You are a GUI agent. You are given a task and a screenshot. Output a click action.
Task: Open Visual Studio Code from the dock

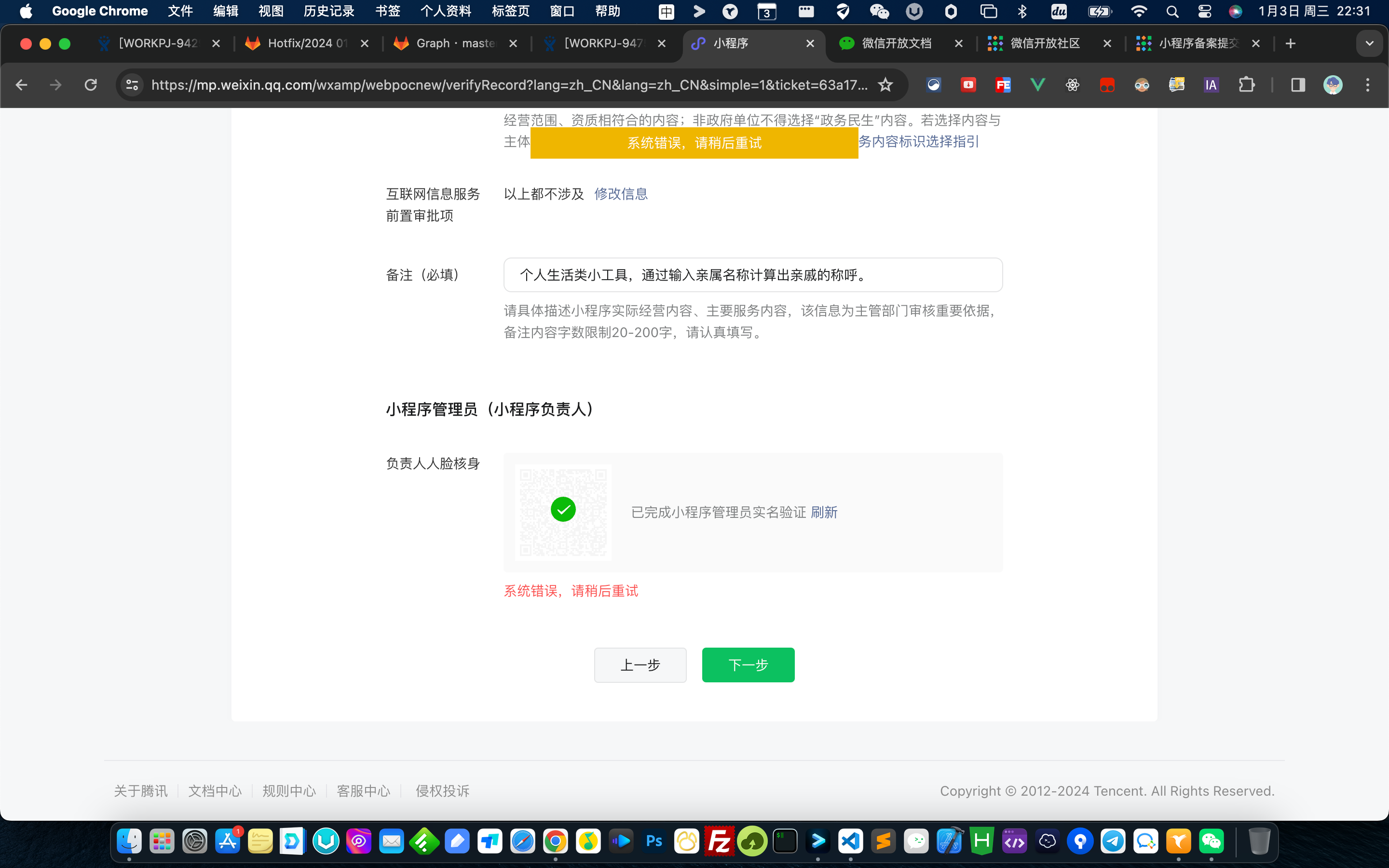click(x=851, y=841)
